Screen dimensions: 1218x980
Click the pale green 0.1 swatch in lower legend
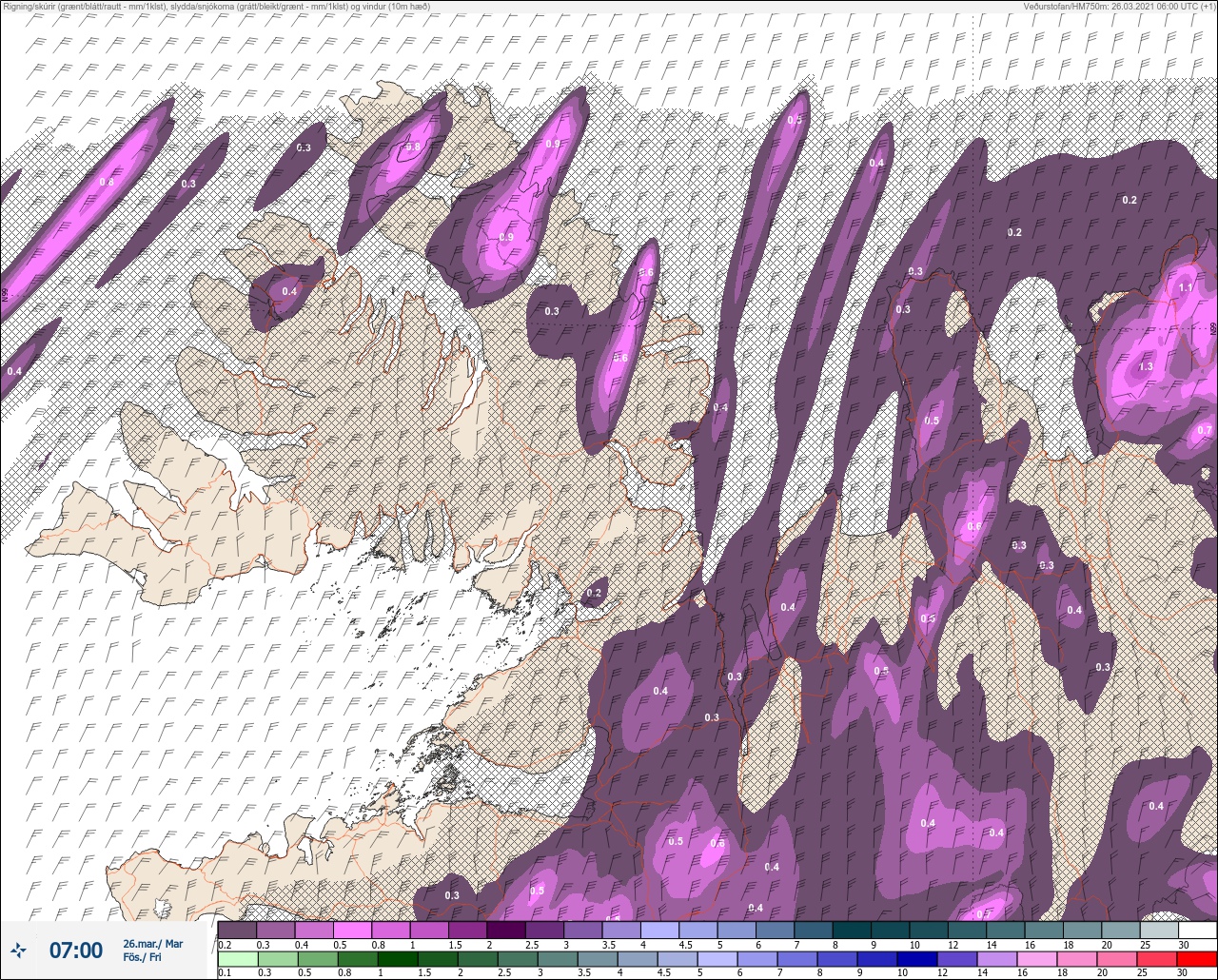click(x=237, y=958)
